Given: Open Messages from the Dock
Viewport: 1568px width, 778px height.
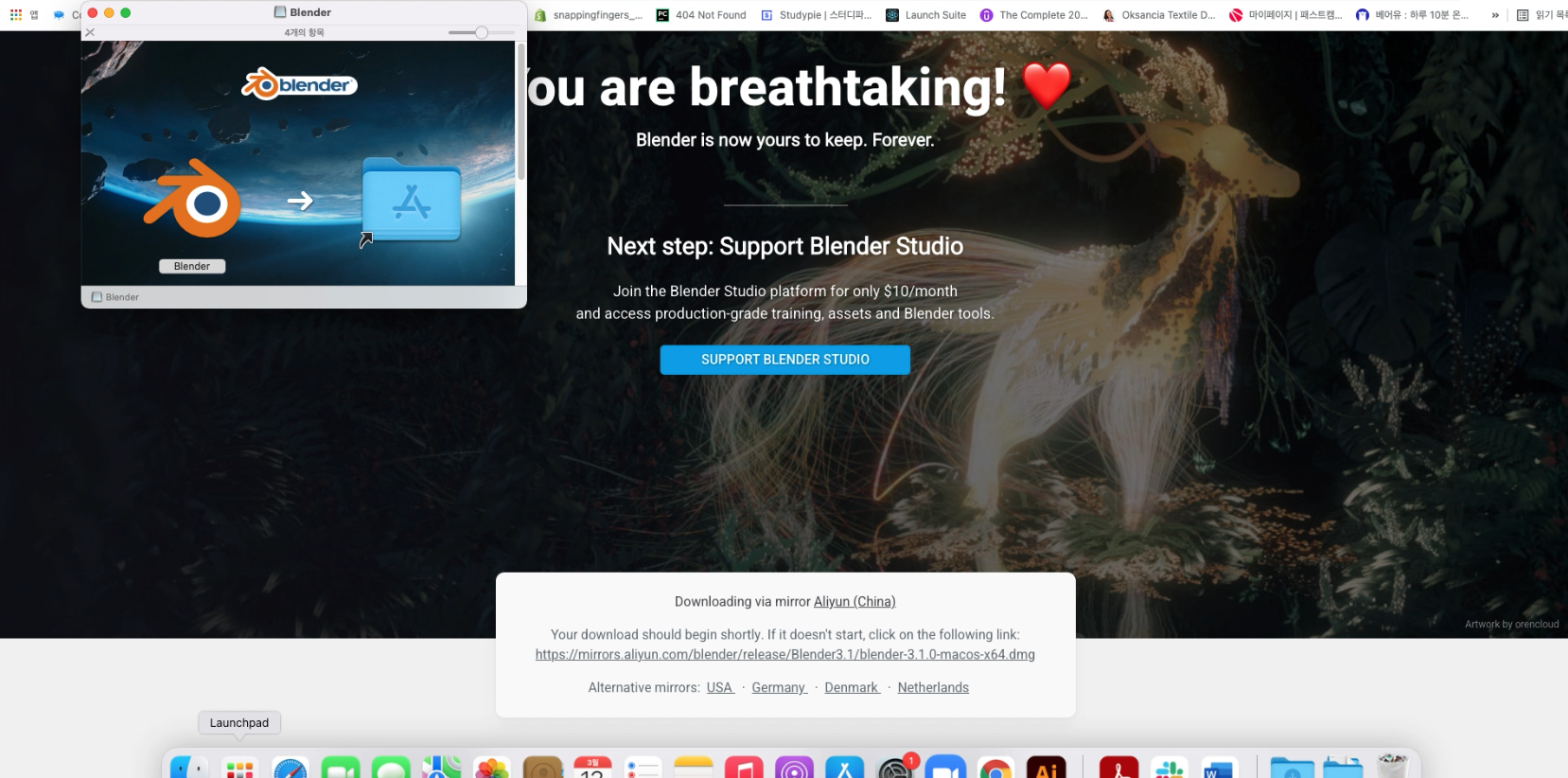Looking at the screenshot, I should click(x=391, y=767).
